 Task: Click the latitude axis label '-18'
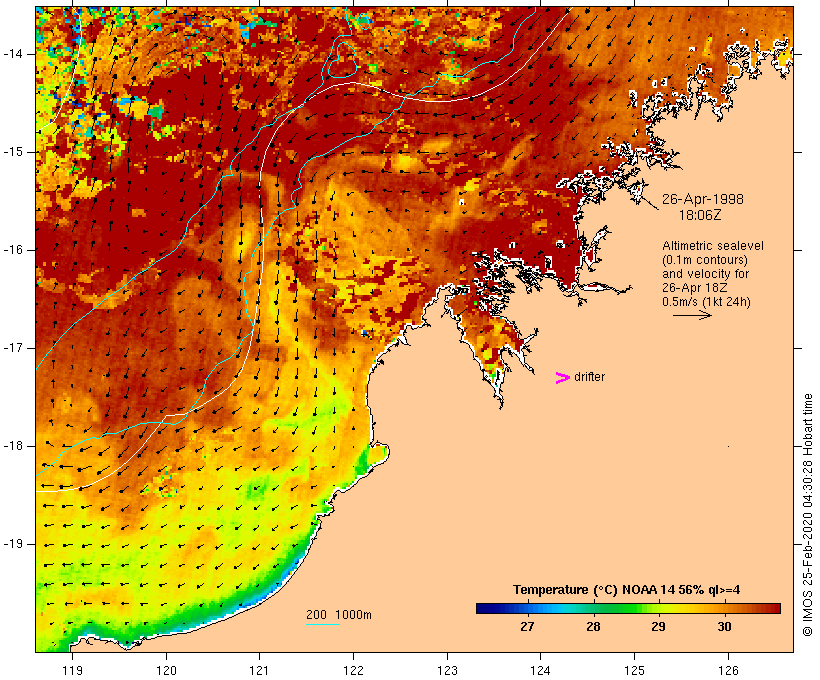[13, 446]
